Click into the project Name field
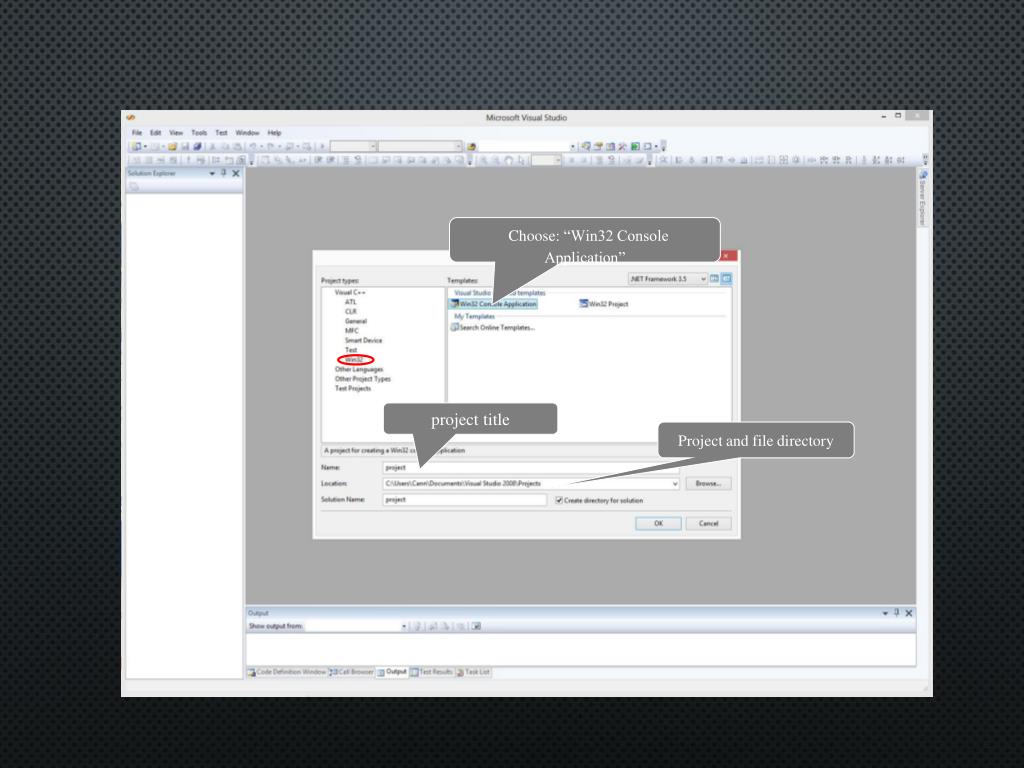Viewport: 1024px width, 768px height. [x=530, y=468]
